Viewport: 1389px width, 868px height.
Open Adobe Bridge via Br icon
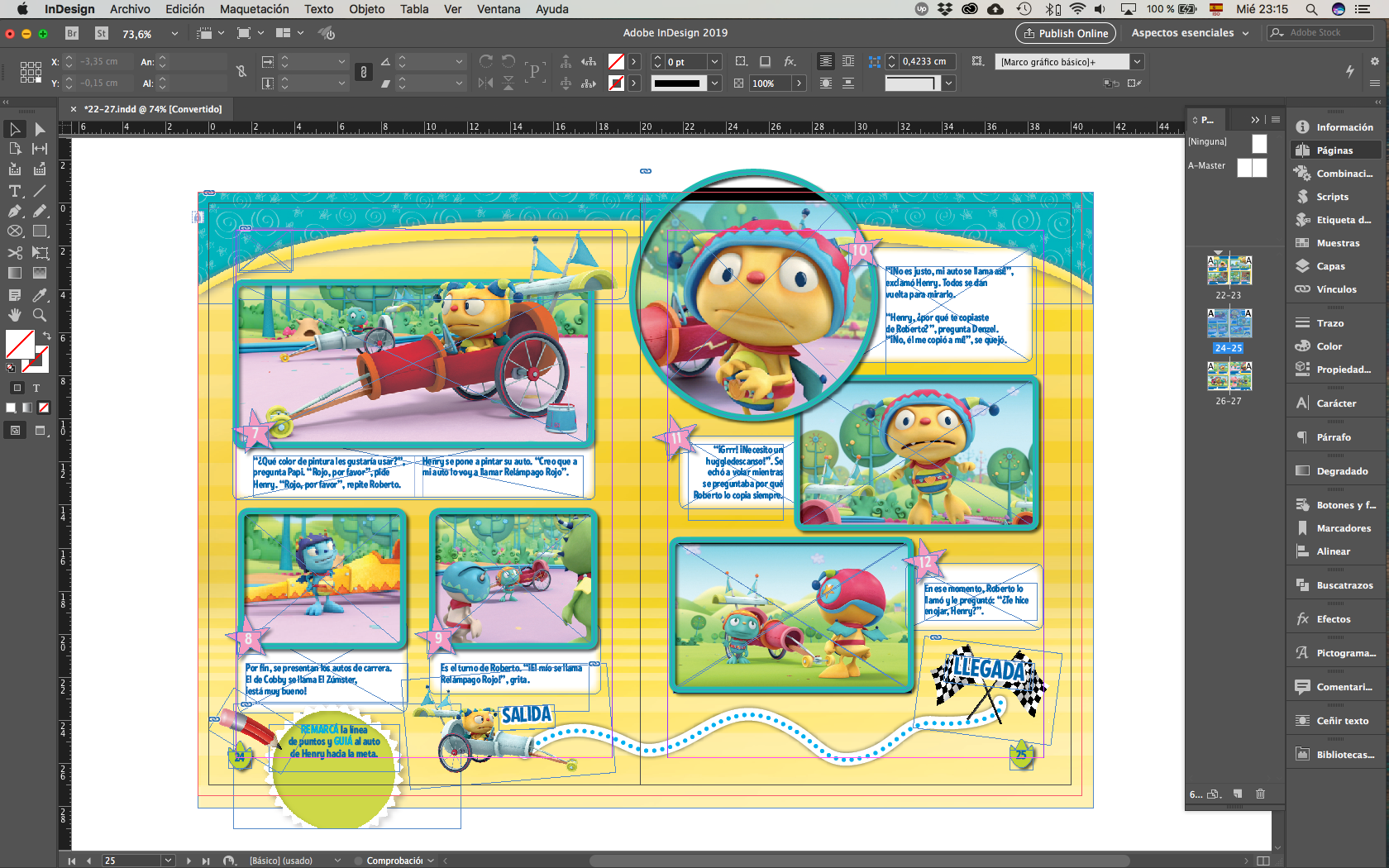(72, 33)
